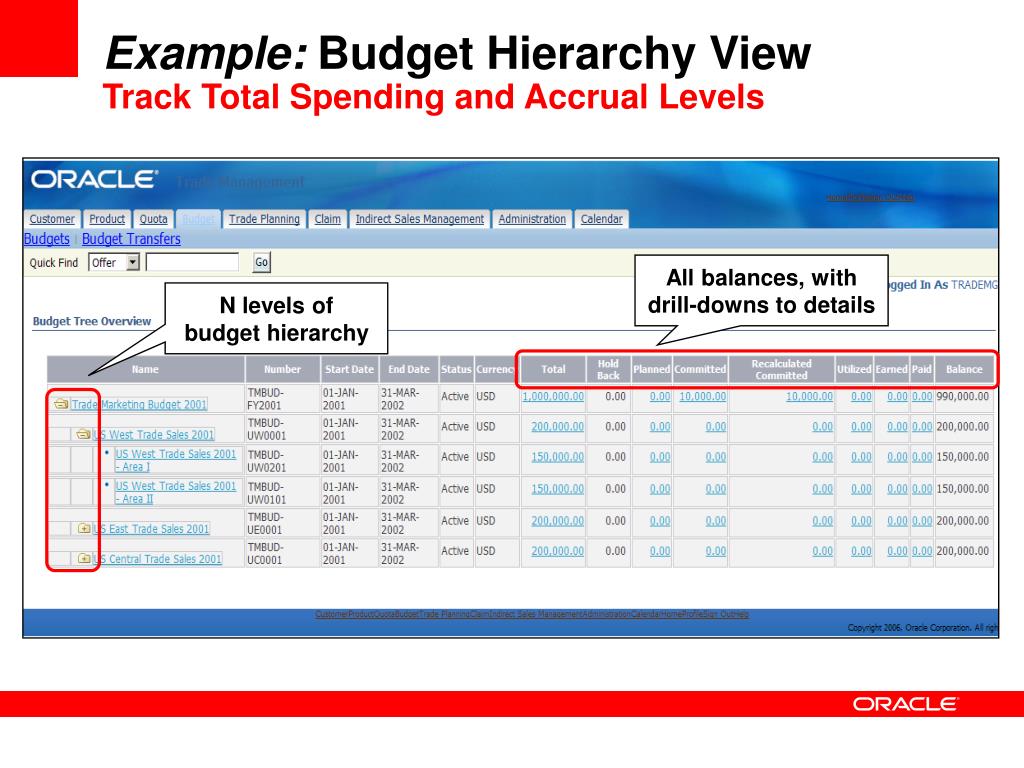Image resolution: width=1024 pixels, height=768 pixels.
Task: Expand the US East Trade Sales 2001 node
Action: click(84, 528)
